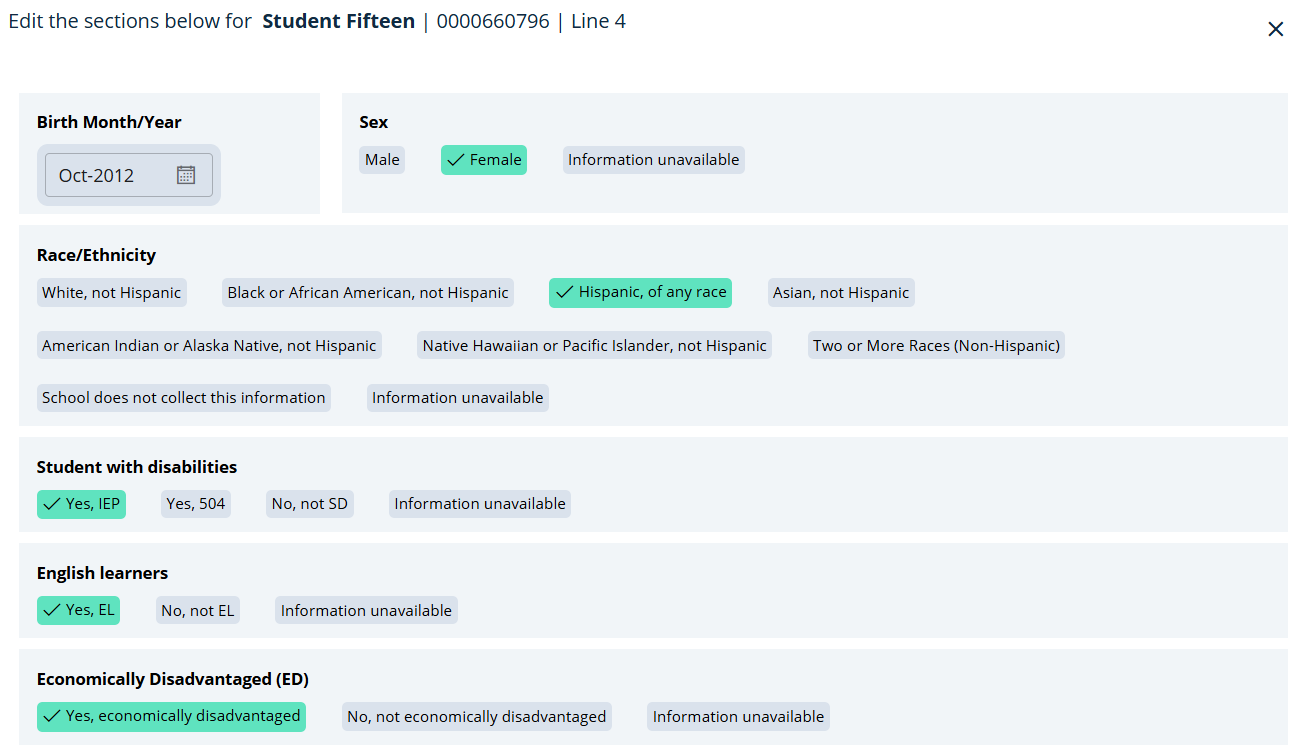The image size is (1297, 751).
Task: Select White, not Hispanic ethnicity
Action: (x=111, y=293)
